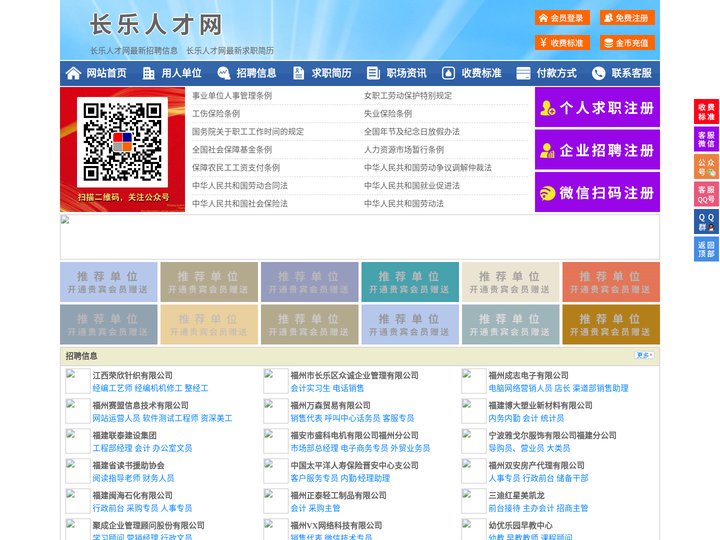Viewport: 720px width, 540px height.
Task: Click the logo thumbnail beside 福建闽海石化有限公司
Action: coord(78,501)
